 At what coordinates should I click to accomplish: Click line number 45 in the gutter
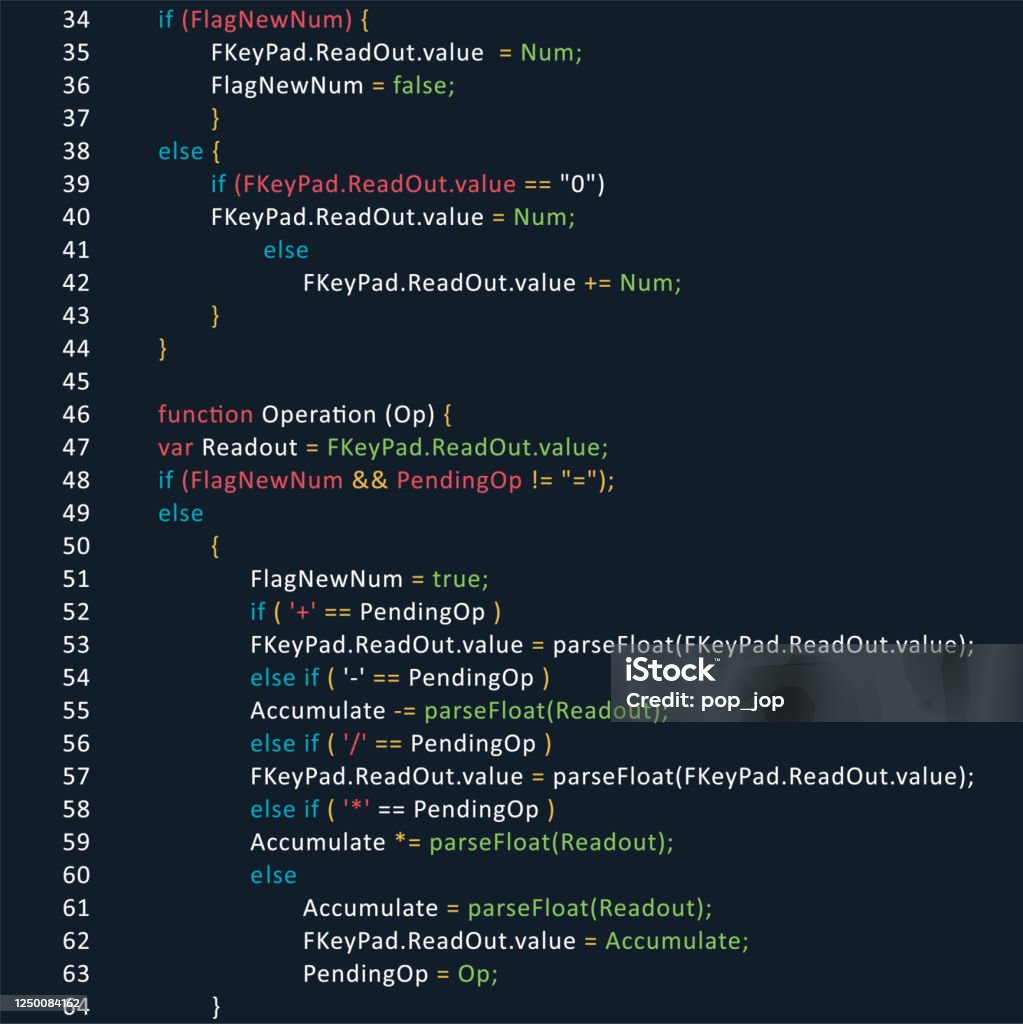point(76,381)
